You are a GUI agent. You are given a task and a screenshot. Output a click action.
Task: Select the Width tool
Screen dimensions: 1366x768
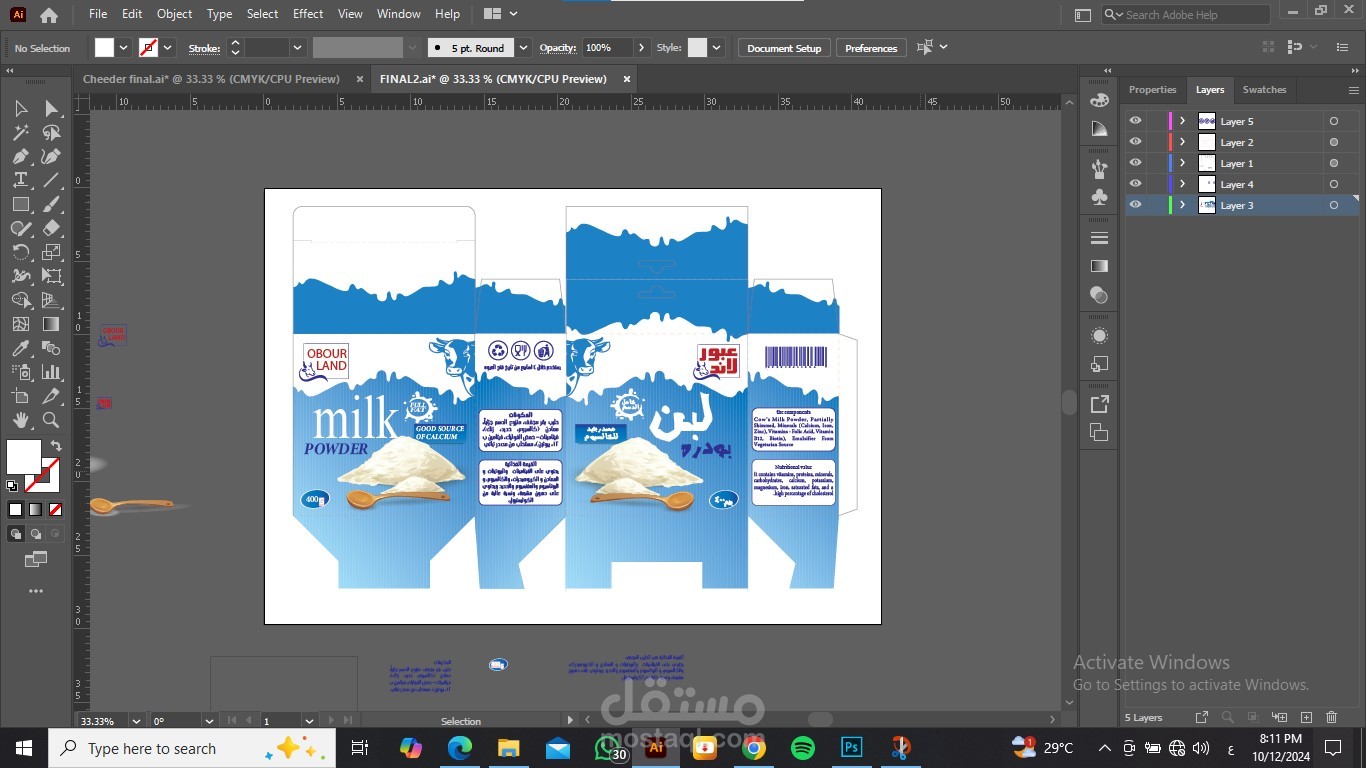coord(20,276)
